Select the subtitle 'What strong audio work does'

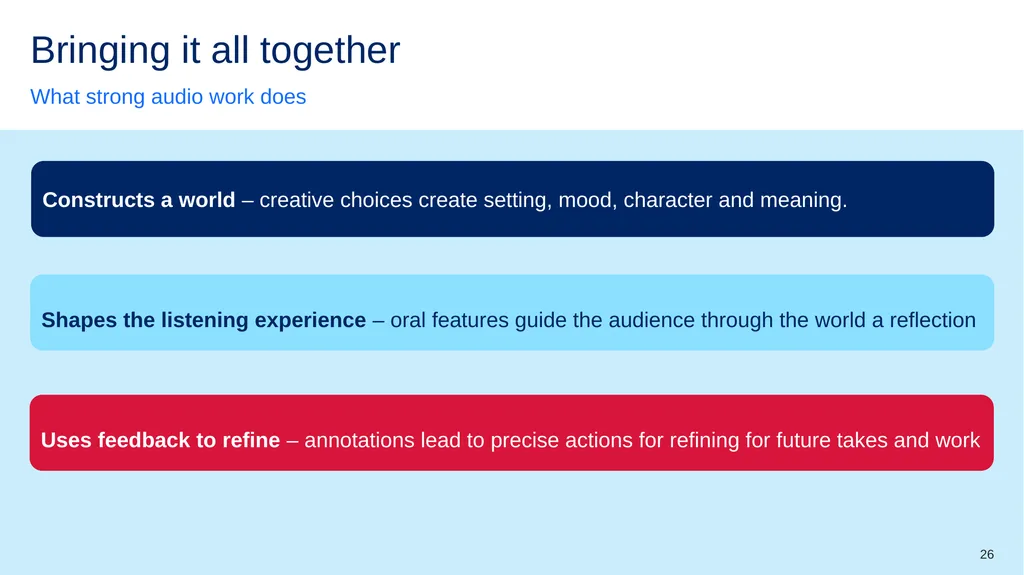pos(168,97)
